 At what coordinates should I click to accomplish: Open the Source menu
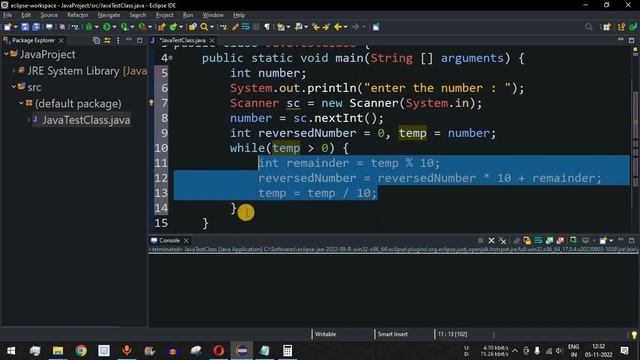(x=49, y=15)
